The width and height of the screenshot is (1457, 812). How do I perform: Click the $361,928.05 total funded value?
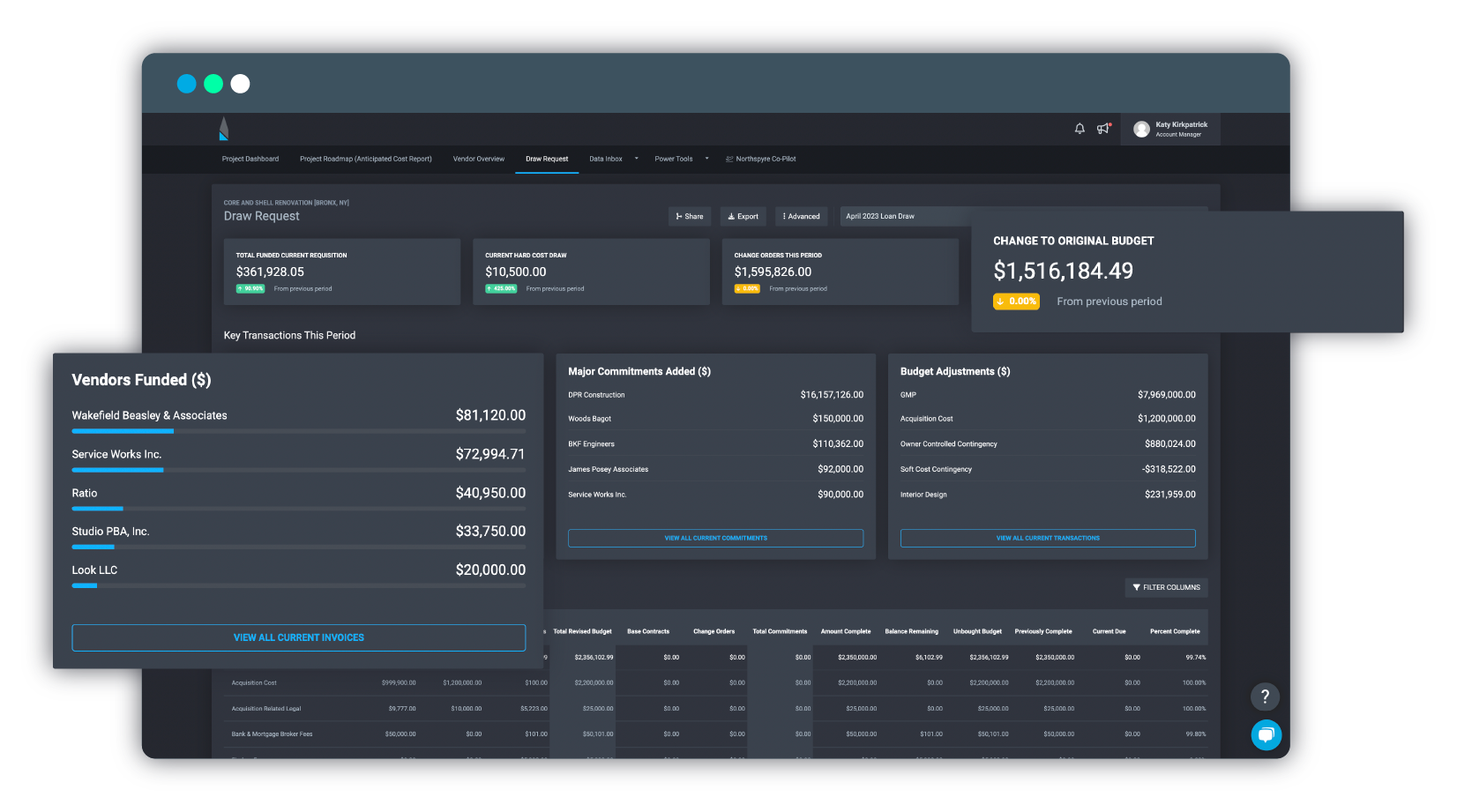(270, 272)
